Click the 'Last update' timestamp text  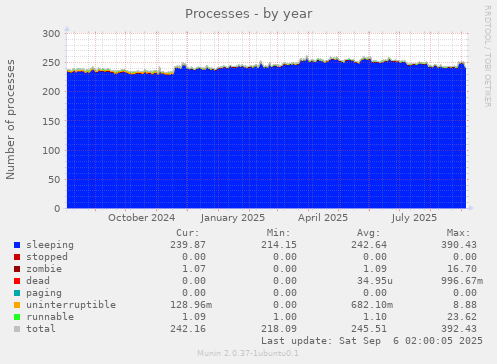coord(372,341)
